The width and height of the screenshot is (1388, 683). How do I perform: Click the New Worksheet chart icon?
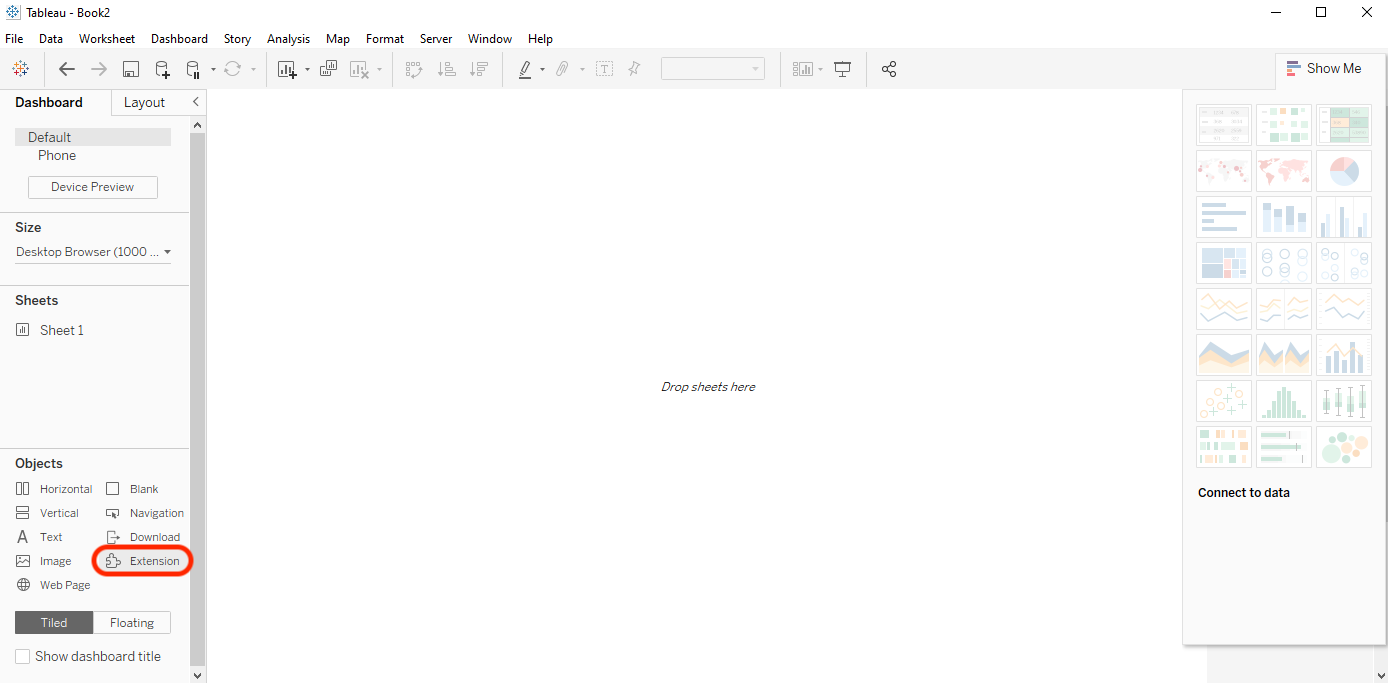[x=288, y=69]
